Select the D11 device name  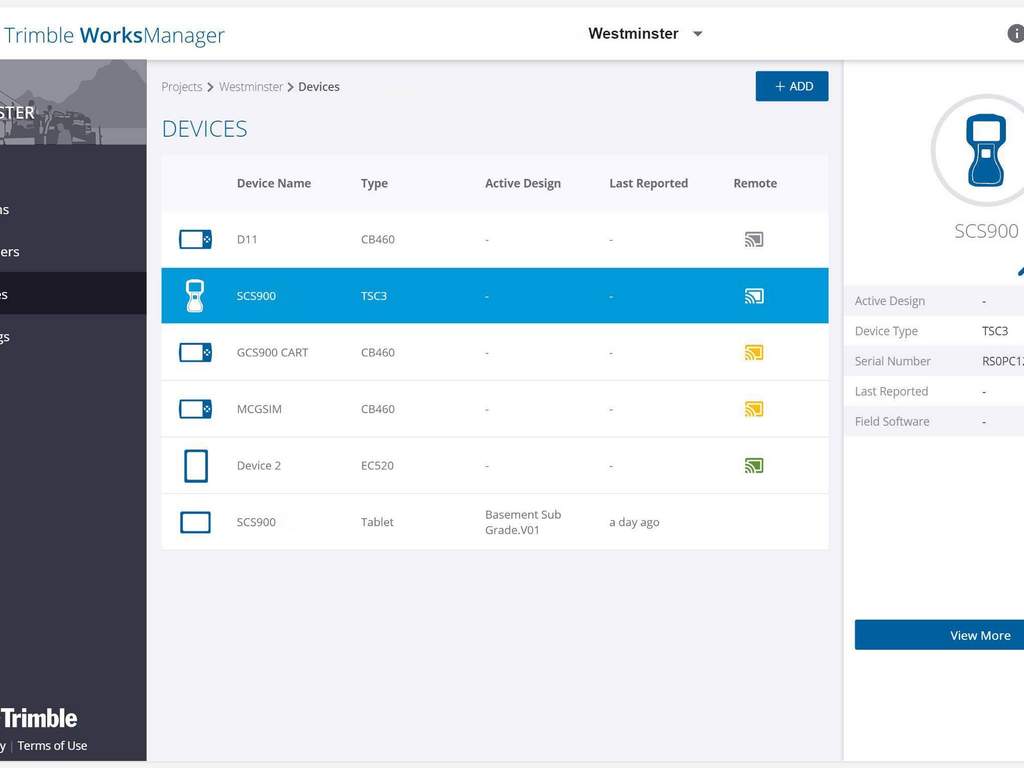[x=247, y=240]
